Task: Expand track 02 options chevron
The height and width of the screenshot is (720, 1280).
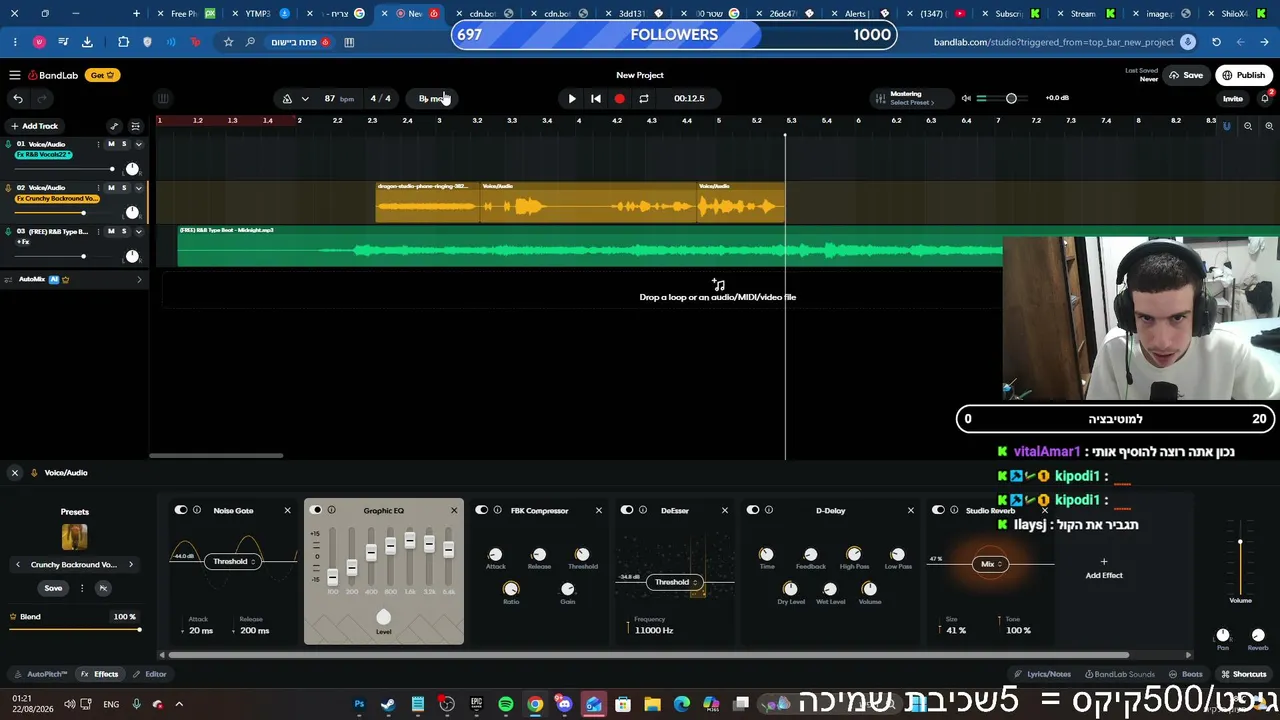Action: 138,188
